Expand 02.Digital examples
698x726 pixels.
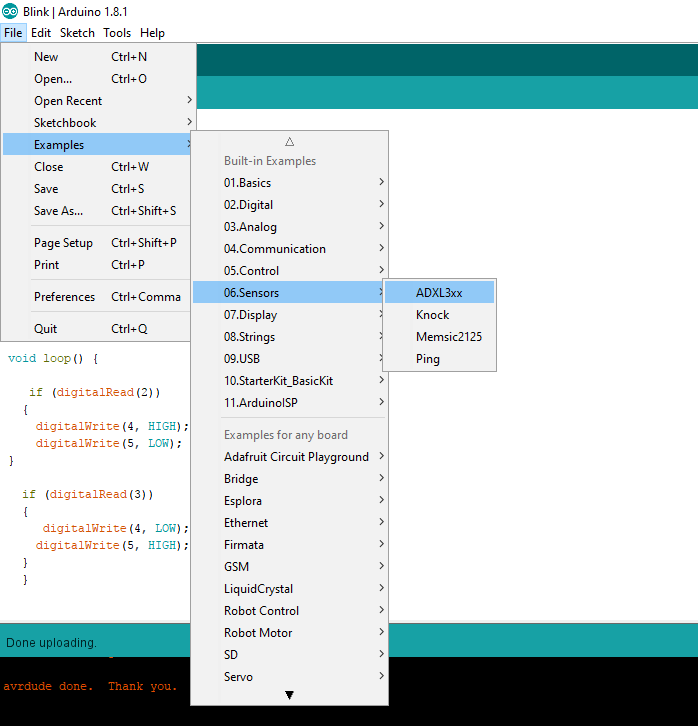pos(290,205)
